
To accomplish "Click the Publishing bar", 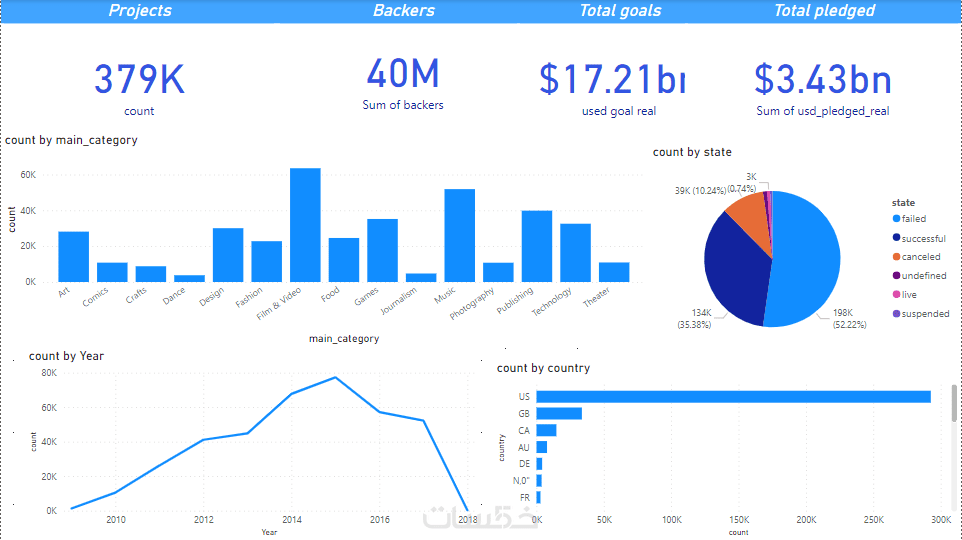I will click(537, 246).
